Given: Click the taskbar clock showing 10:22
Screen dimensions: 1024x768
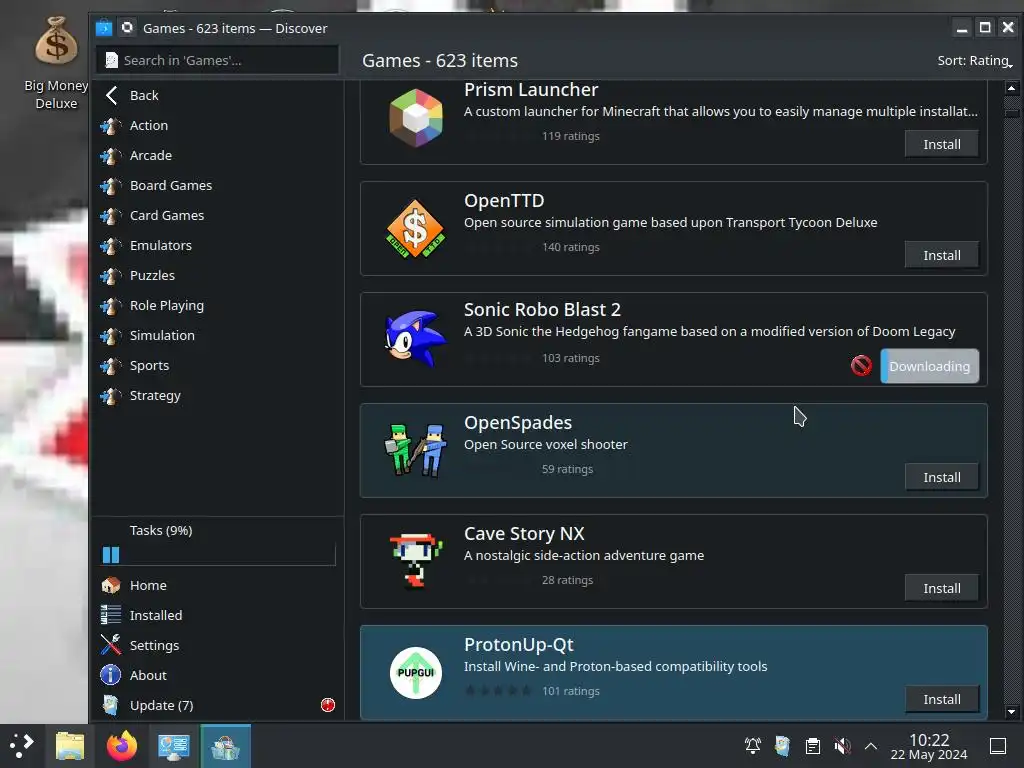Looking at the screenshot, I should tap(929, 746).
